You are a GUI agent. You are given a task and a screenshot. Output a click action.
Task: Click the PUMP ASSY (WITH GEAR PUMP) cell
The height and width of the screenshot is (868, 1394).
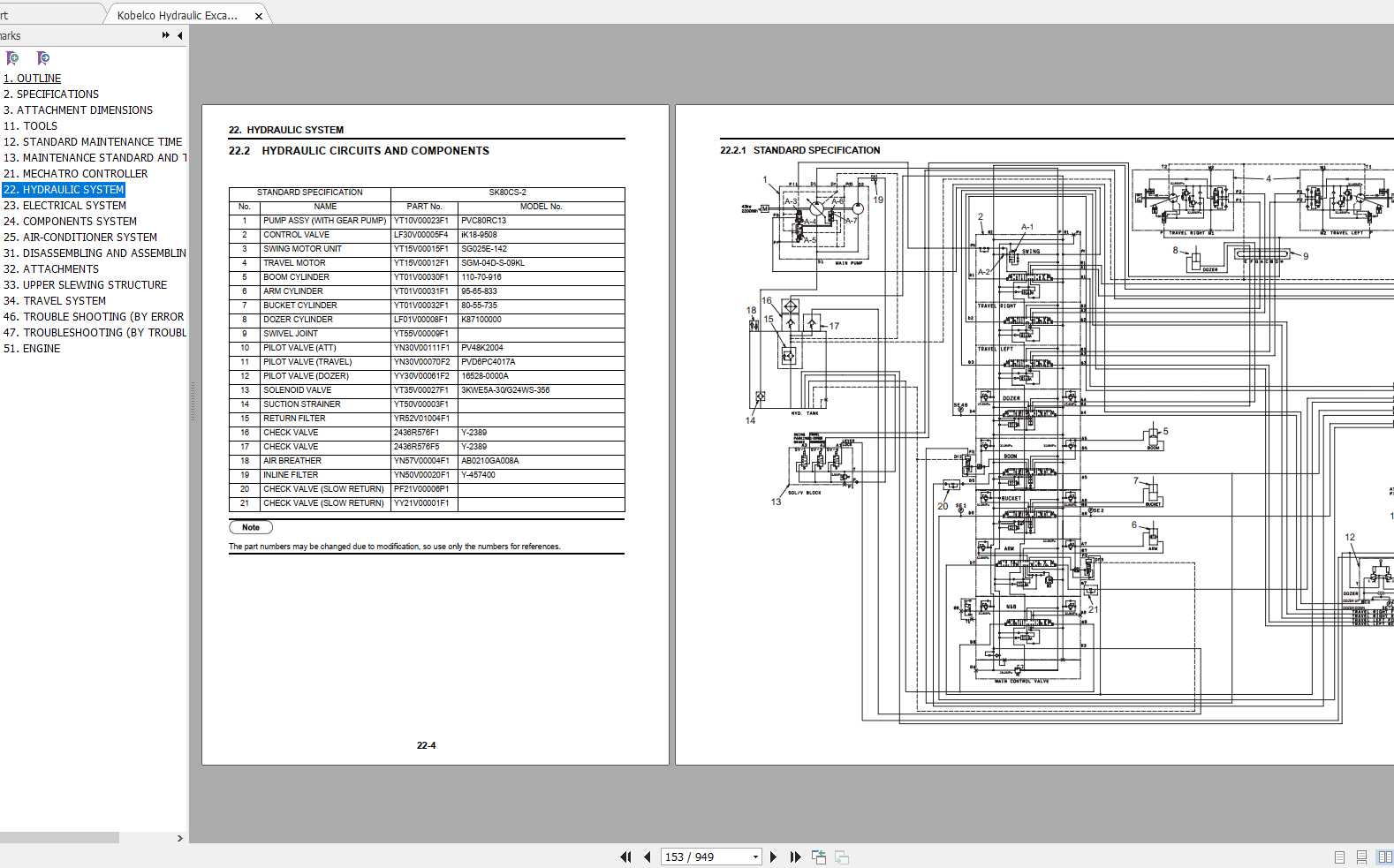click(325, 221)
